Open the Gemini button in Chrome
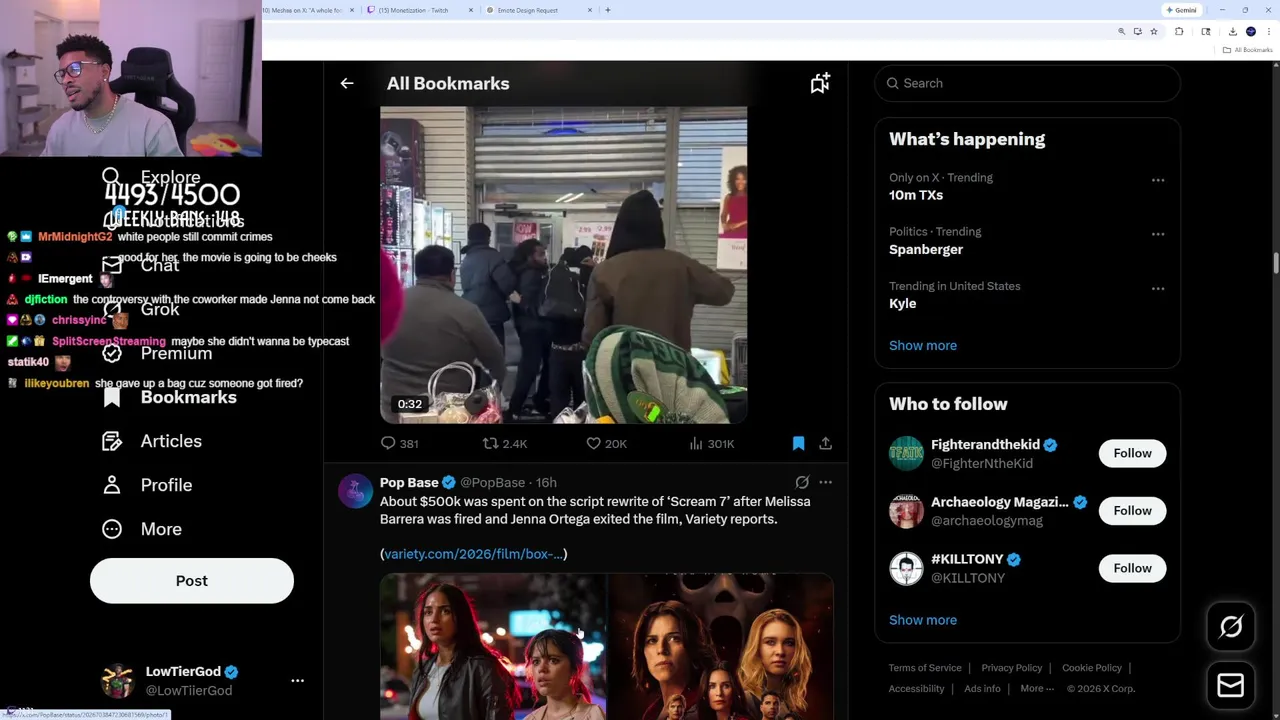 [1181, 10]
